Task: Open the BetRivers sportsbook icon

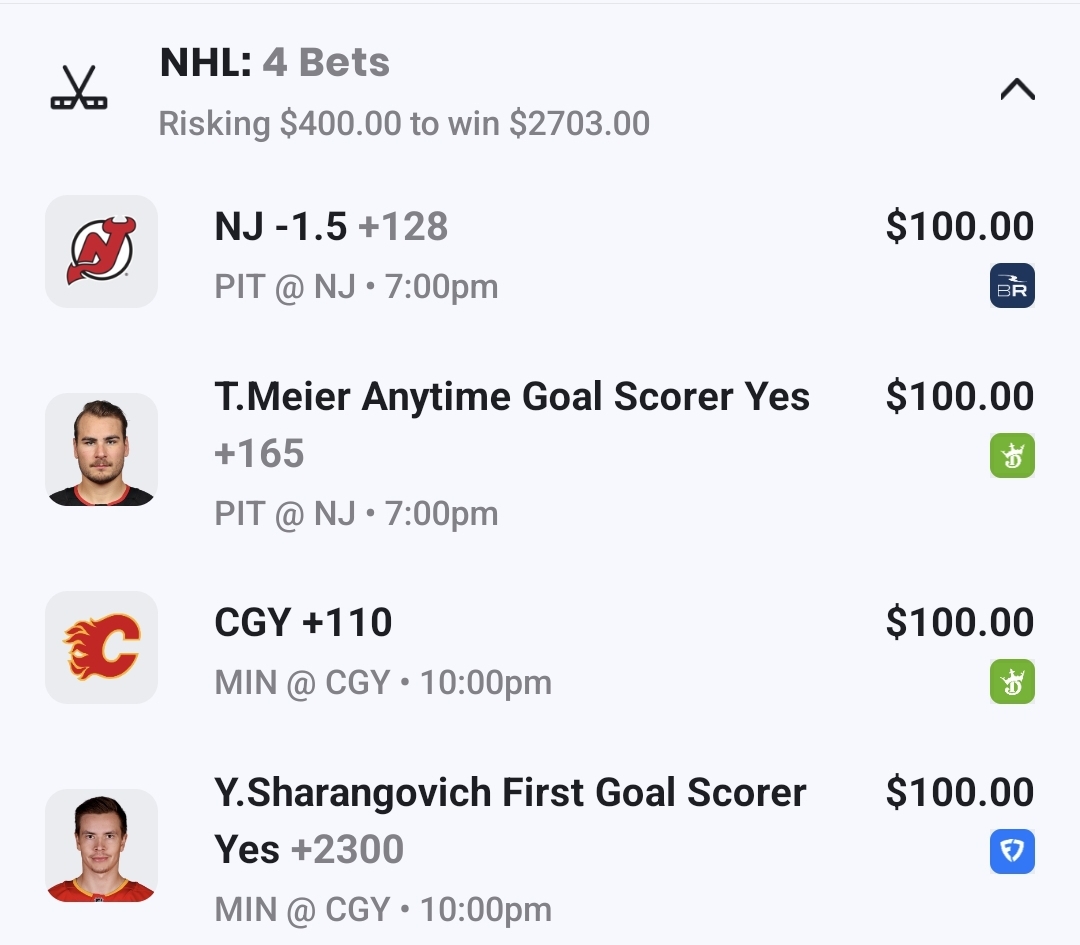Action: 1012,286
